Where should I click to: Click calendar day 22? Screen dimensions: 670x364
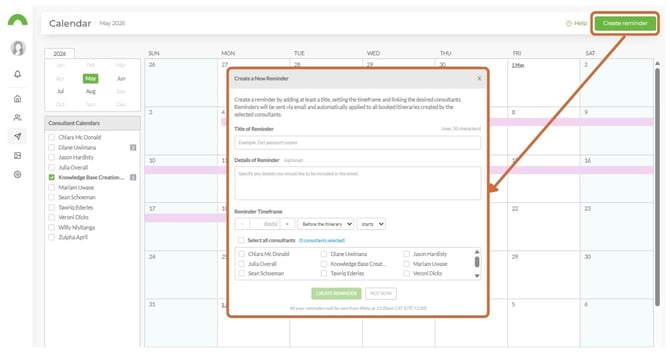[515, 208]
